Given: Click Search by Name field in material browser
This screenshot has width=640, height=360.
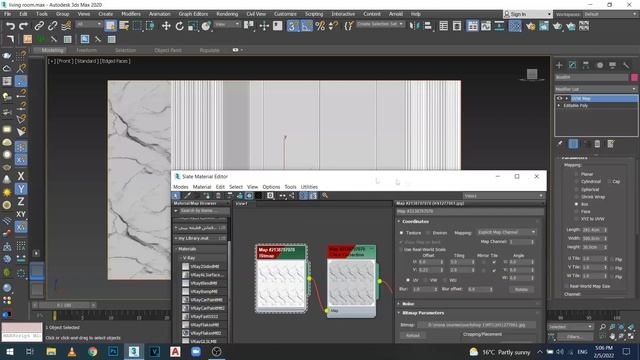Looking at the screenshot, I should 204,211.
